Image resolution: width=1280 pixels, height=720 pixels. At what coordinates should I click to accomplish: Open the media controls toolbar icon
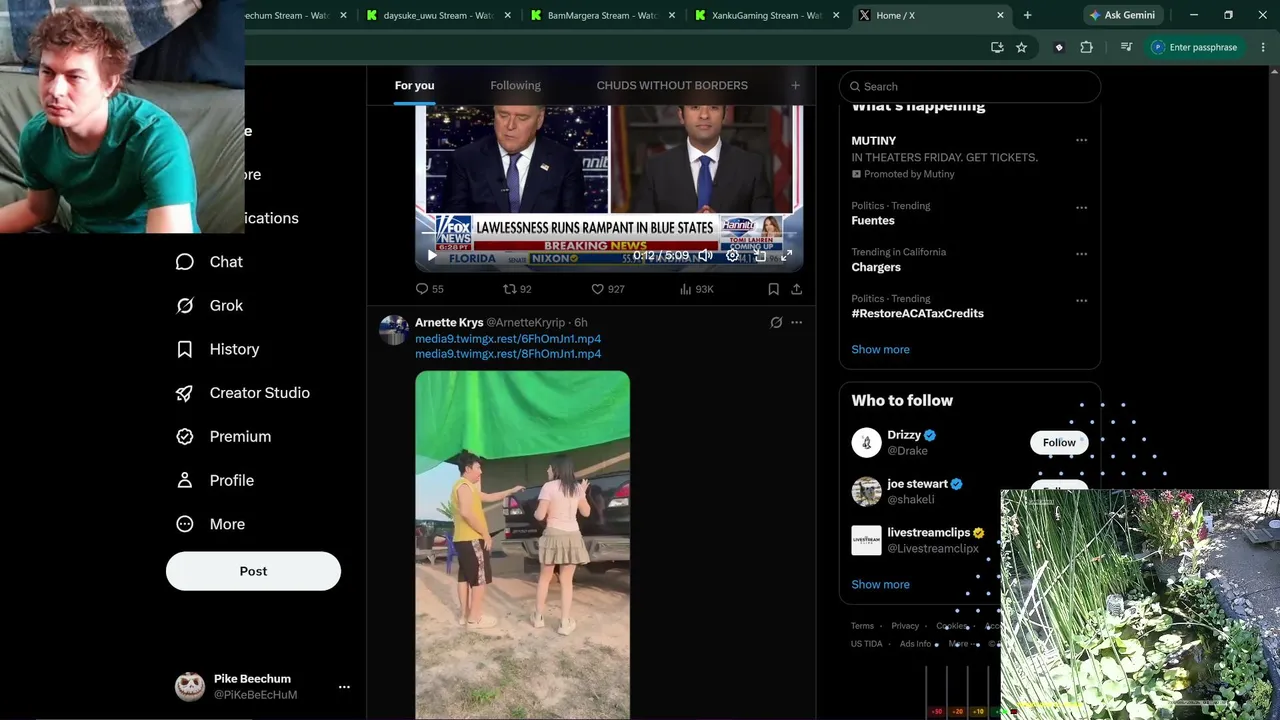point(1126,47)
